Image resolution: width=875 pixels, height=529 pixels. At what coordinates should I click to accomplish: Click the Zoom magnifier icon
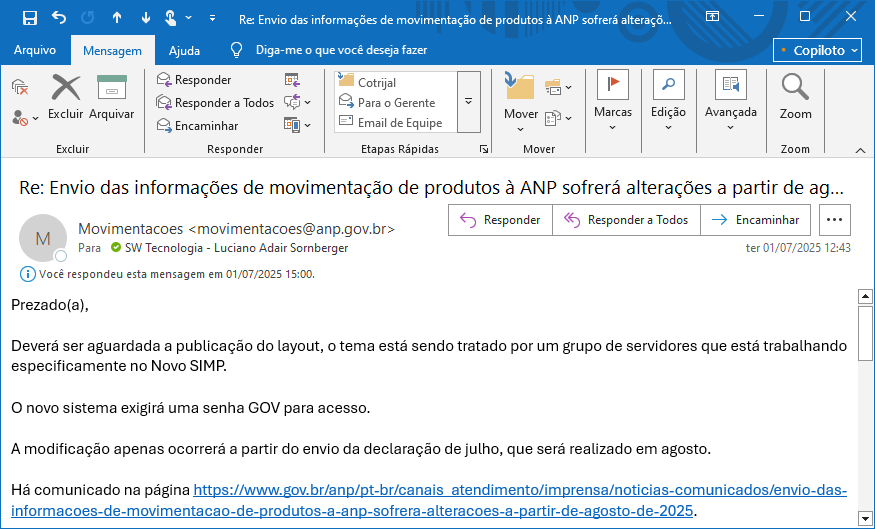pos(796,97)
